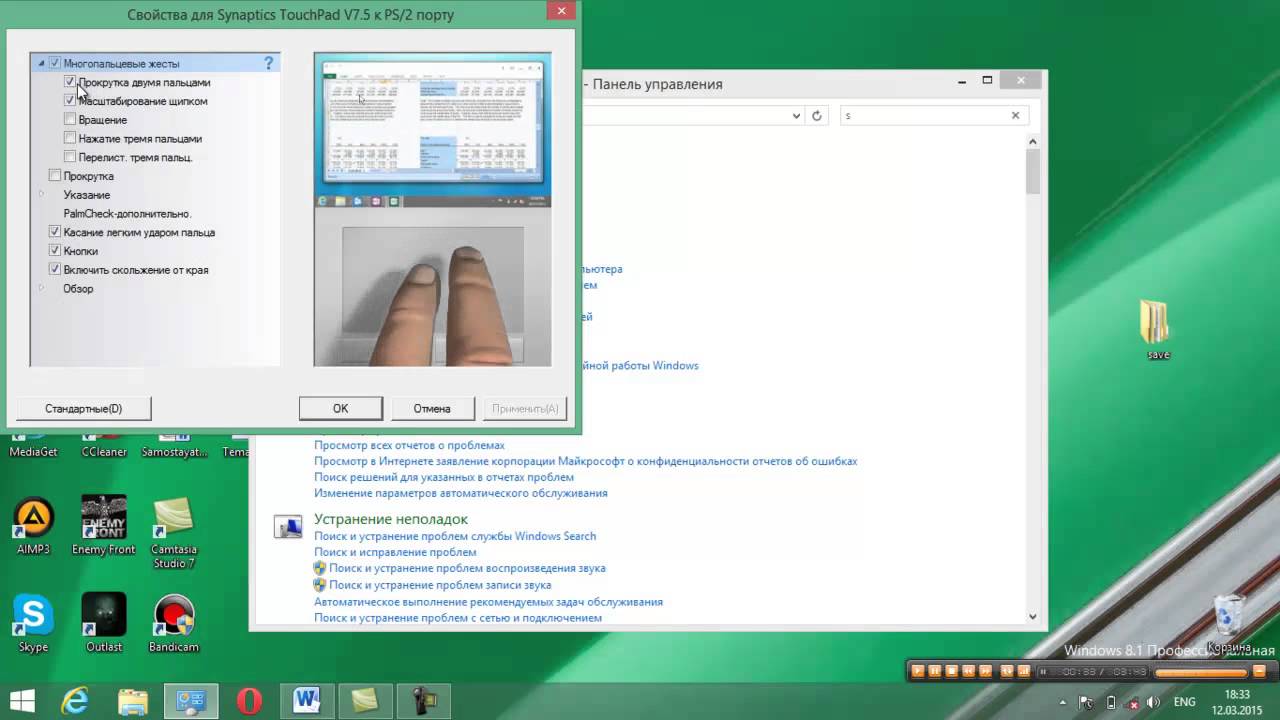Expand the Обзор tree node

click(x=41, y=289)
